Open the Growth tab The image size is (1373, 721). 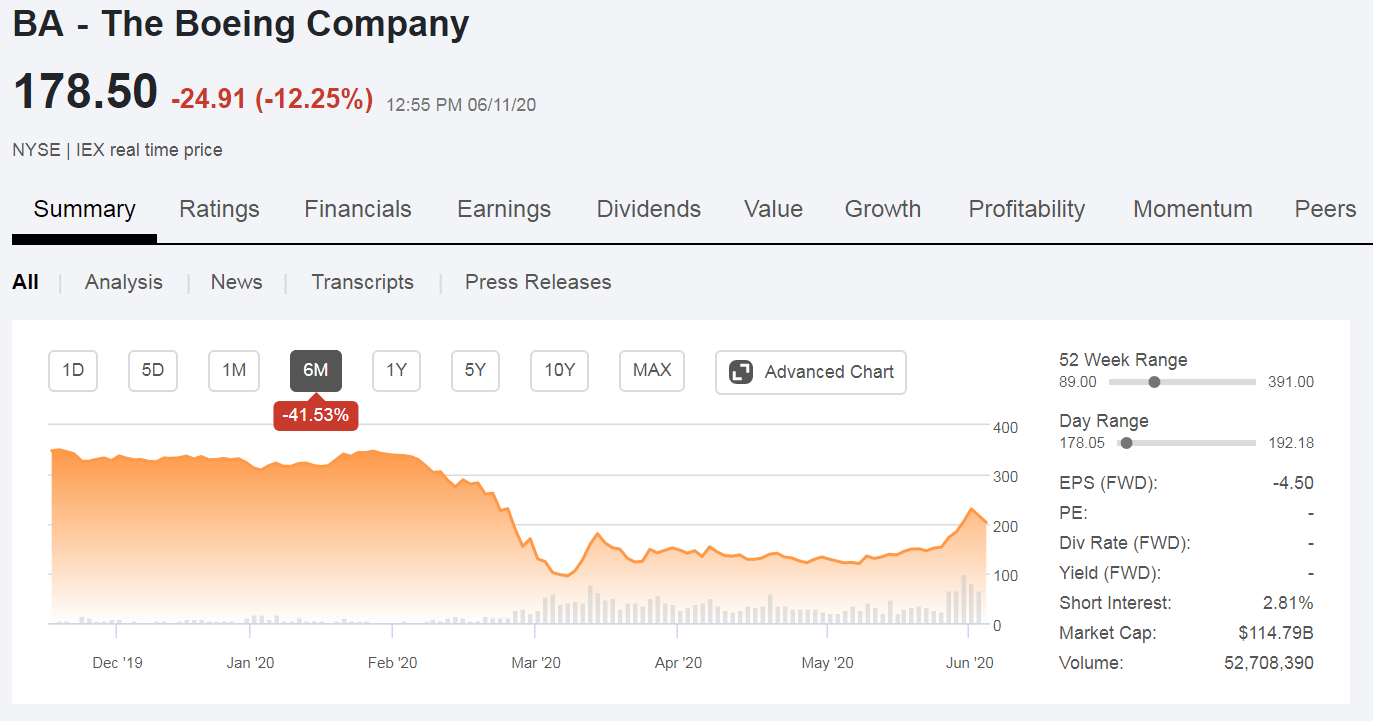883,209
